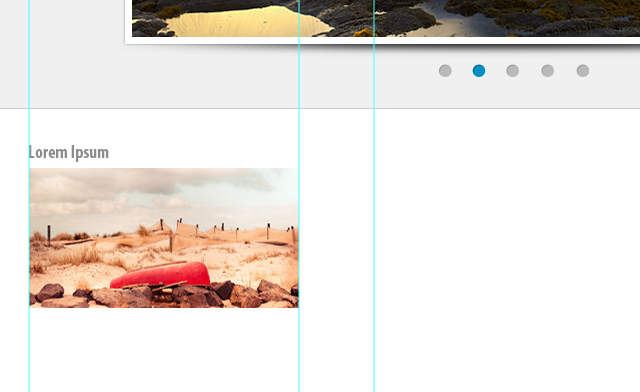Select the fifth slider pagination dot

(x=582, y=71)
